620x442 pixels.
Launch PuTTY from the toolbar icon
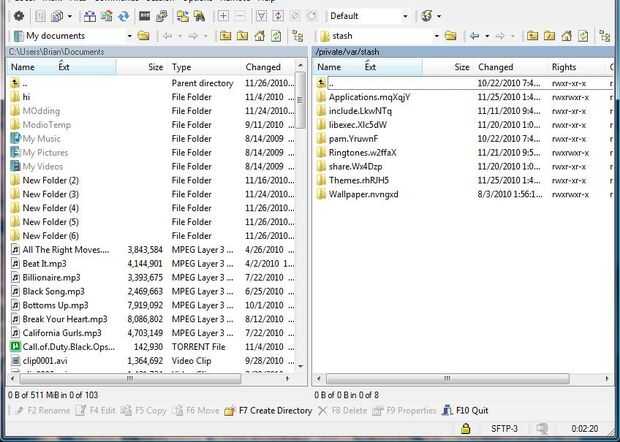(x=161, y=16)
